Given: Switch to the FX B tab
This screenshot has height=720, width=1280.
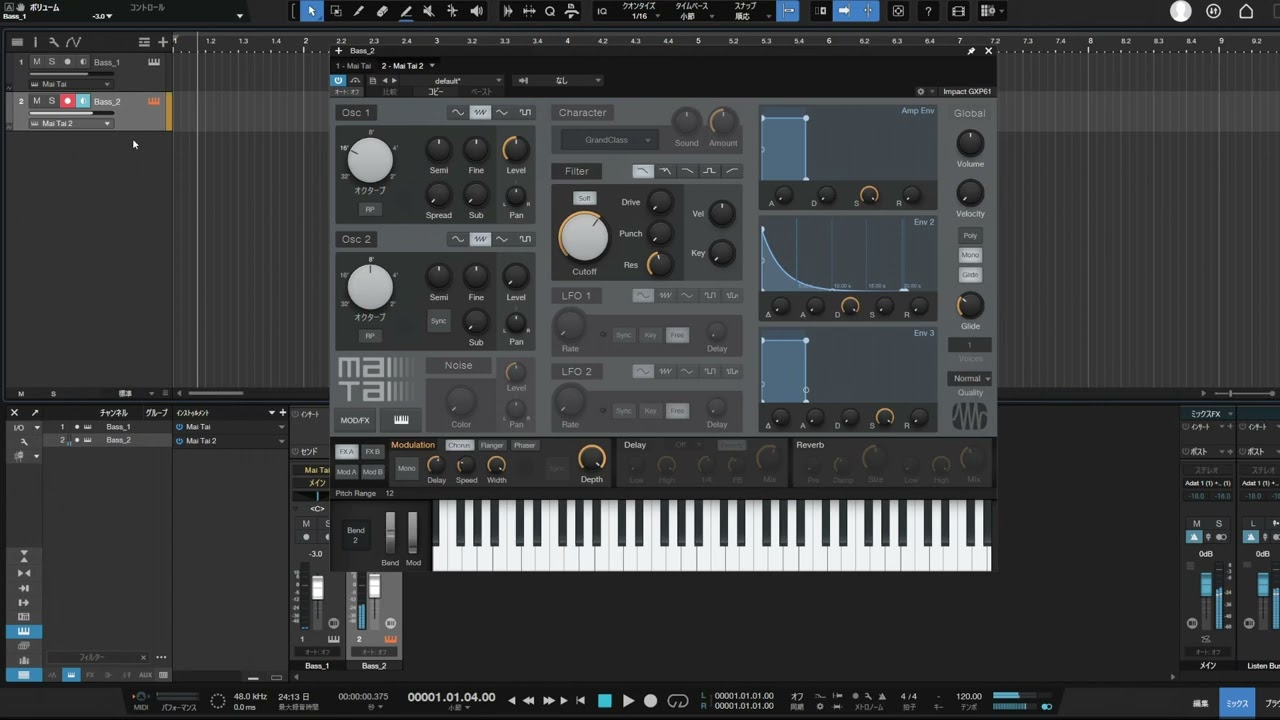Looking at the screenshot, I should point(372,451).
